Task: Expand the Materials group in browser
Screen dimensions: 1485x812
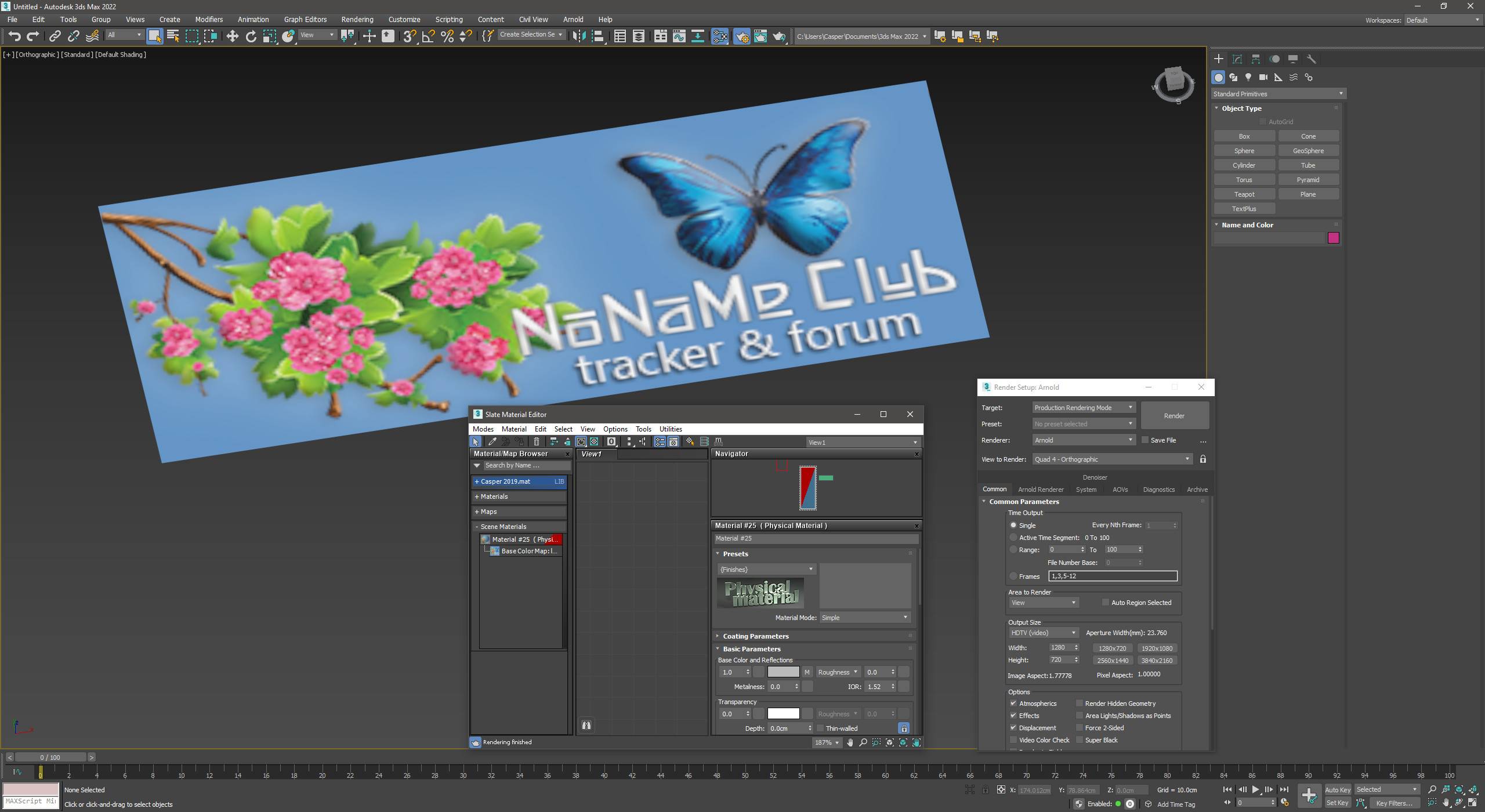Action: (520, 496)
